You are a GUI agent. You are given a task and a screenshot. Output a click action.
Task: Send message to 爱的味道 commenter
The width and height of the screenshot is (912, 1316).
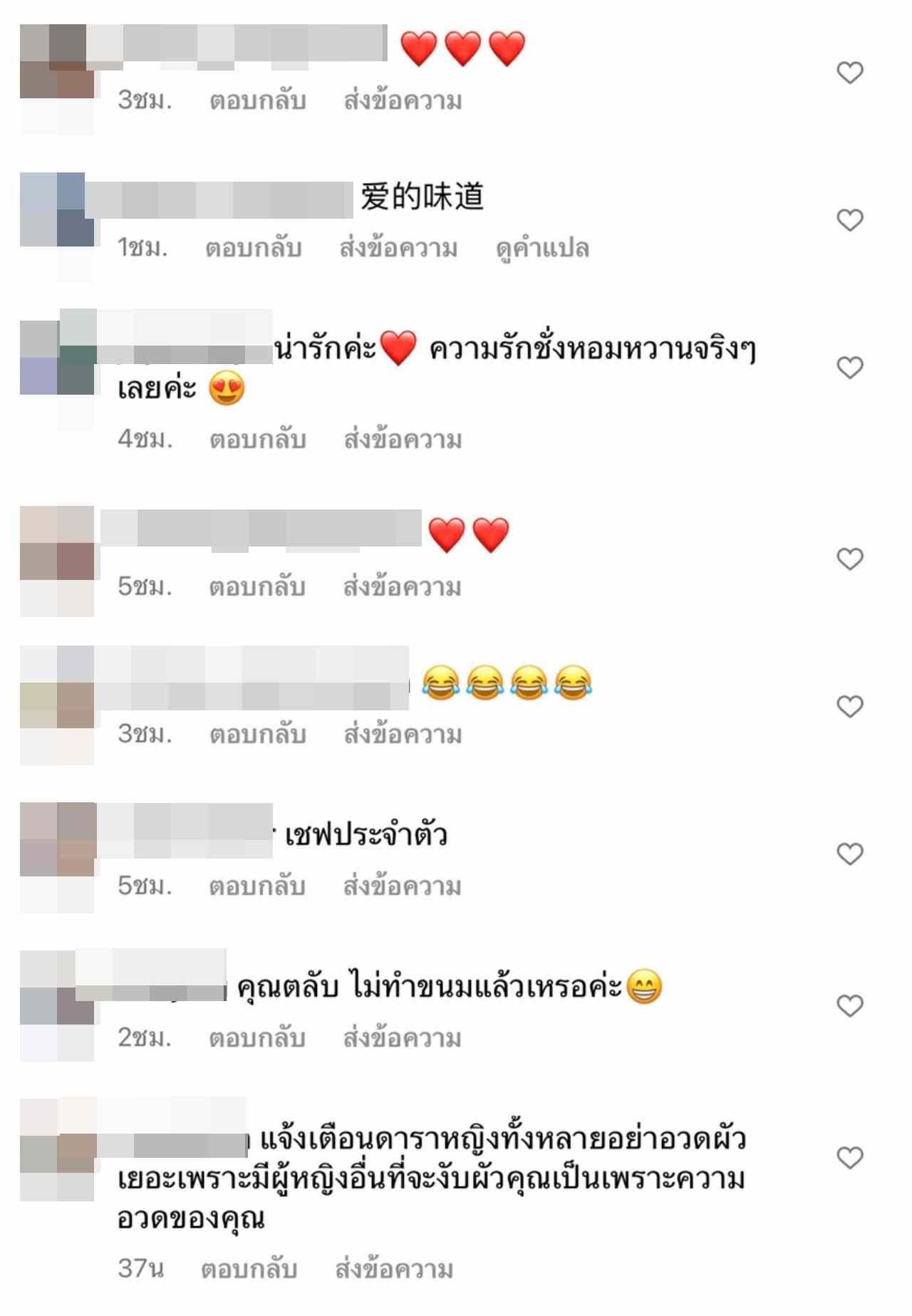[398, 249]
